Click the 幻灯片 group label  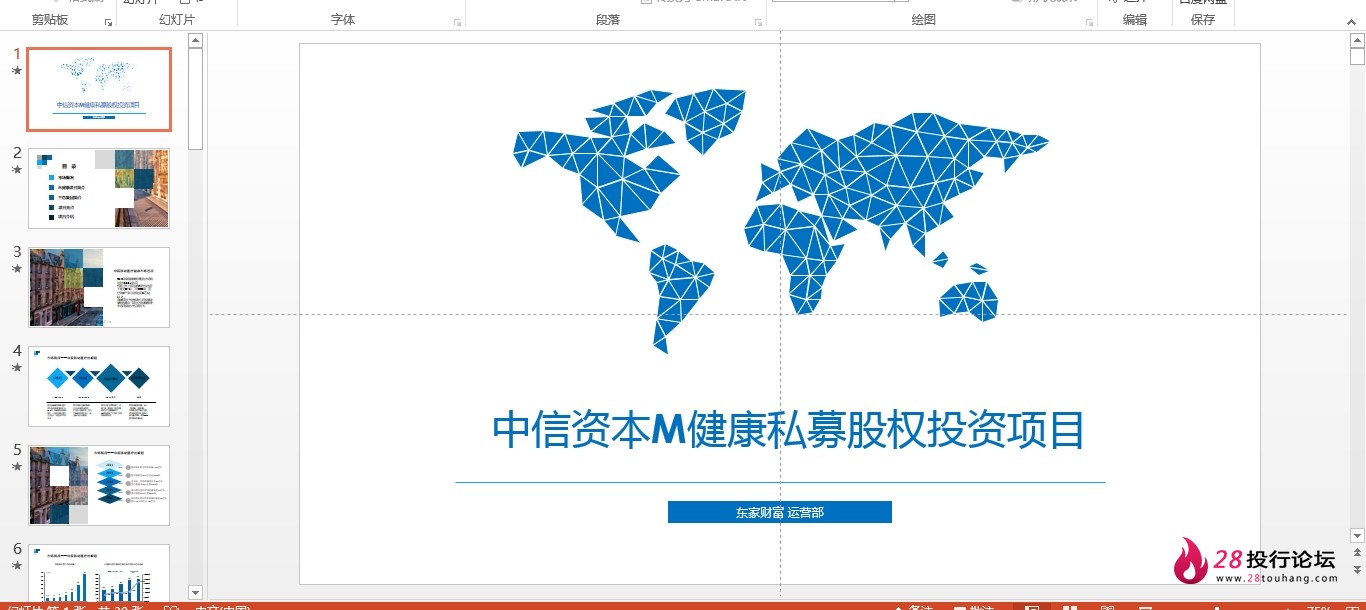click(x=177, y=20)
